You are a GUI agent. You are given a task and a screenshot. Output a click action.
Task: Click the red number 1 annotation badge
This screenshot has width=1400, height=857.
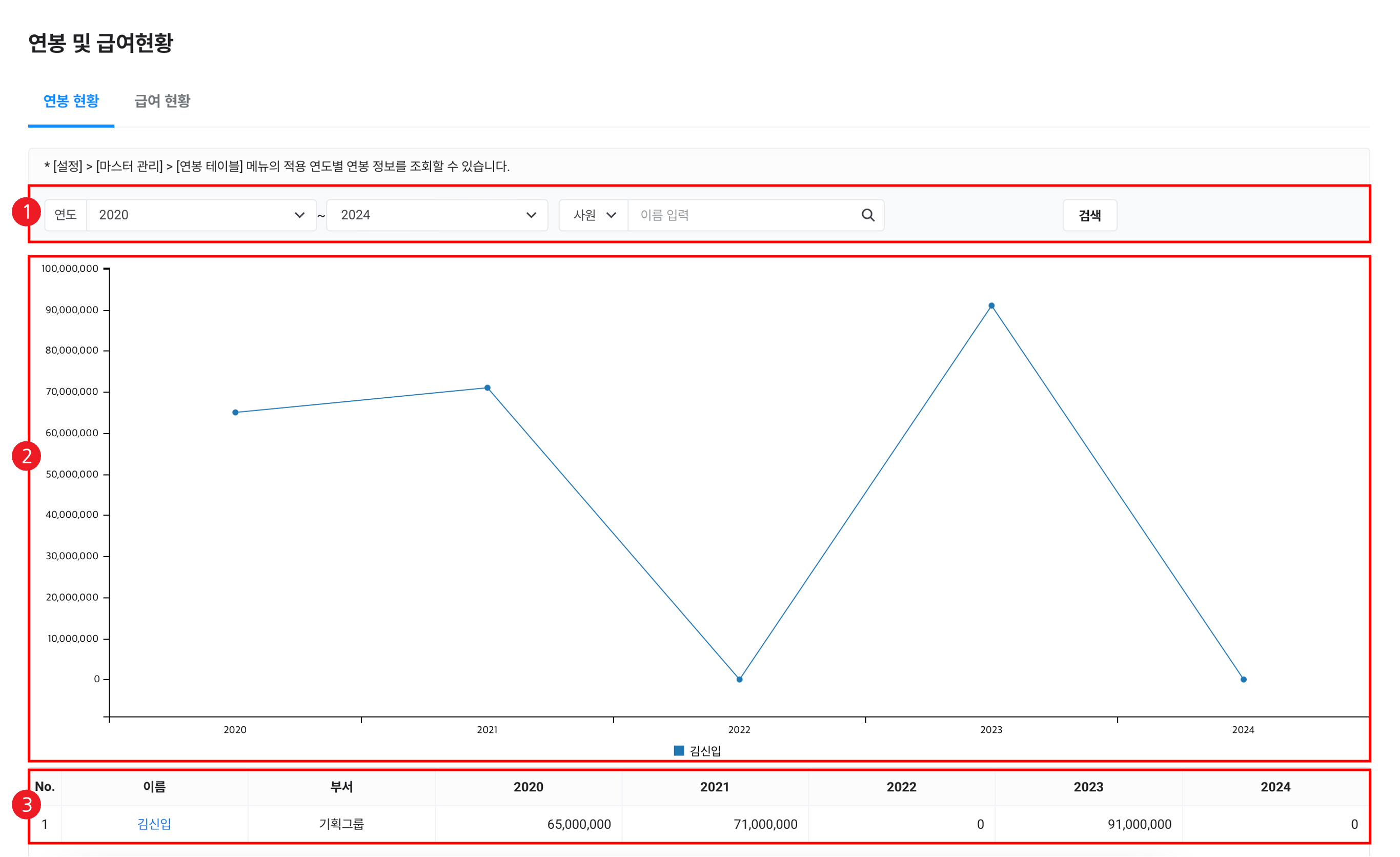point(26,212)
